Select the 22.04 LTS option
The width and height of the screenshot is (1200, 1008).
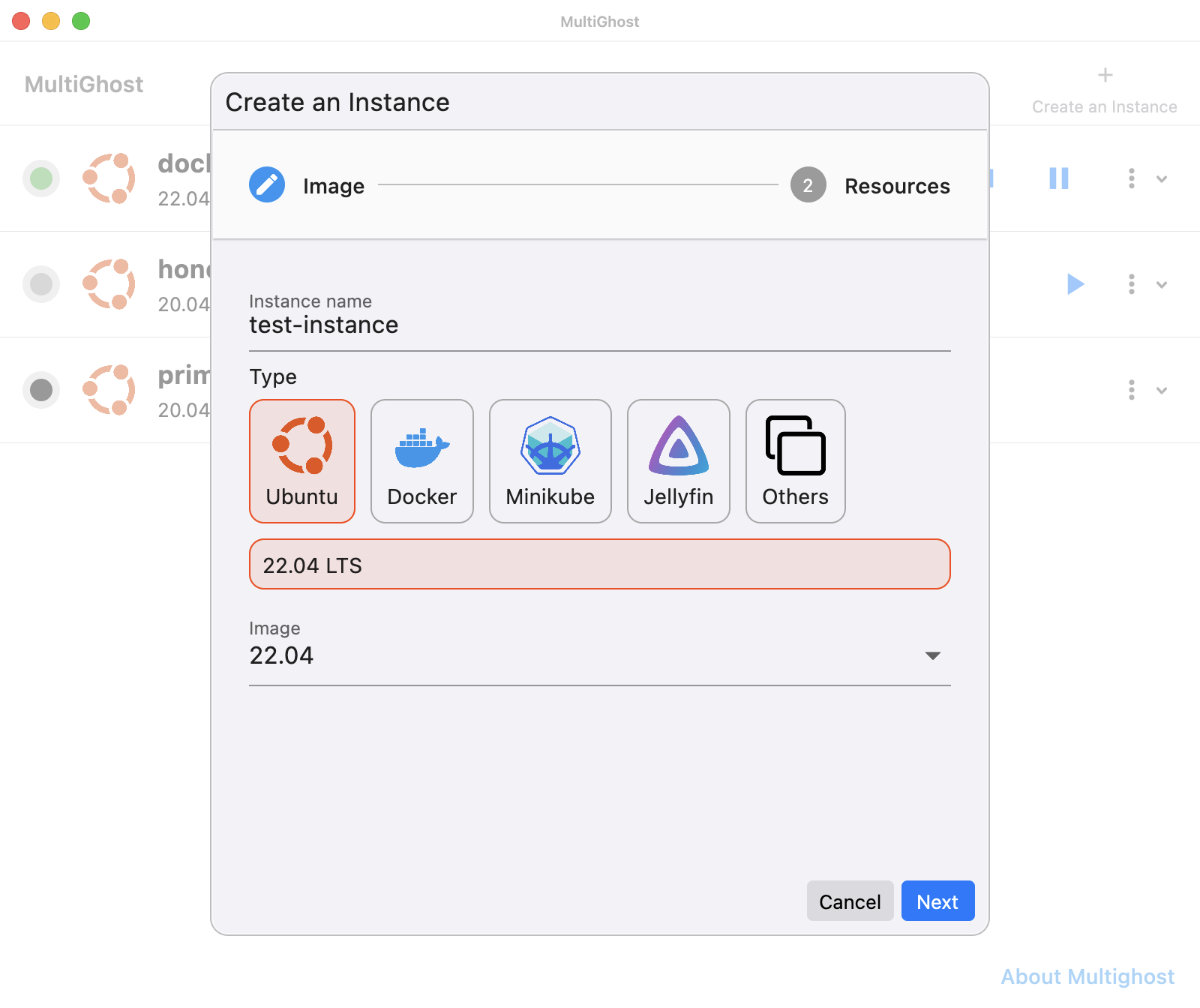tap(600, 564)
